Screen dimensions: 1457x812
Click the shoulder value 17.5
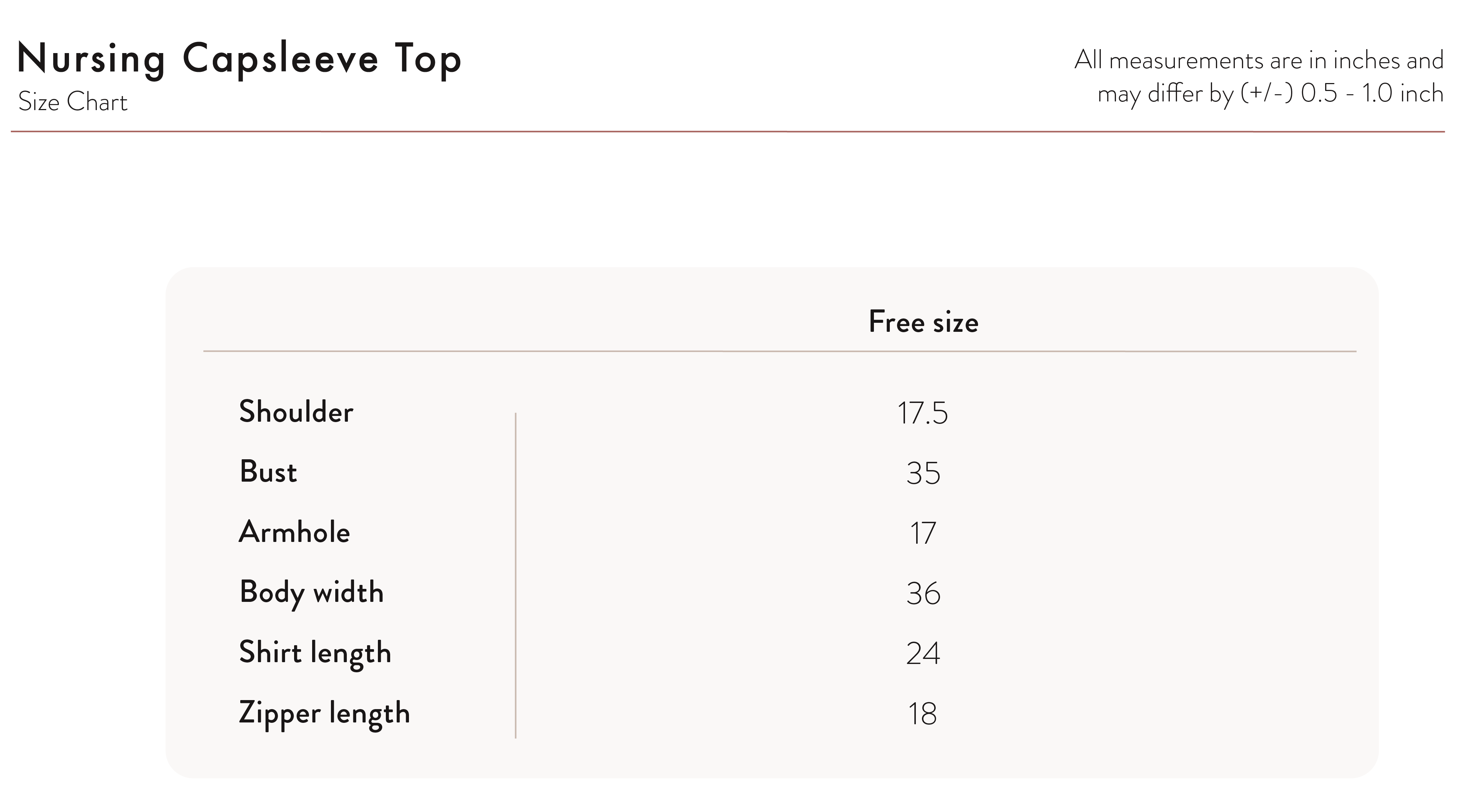pyautogui.click(x=923, y=413)
